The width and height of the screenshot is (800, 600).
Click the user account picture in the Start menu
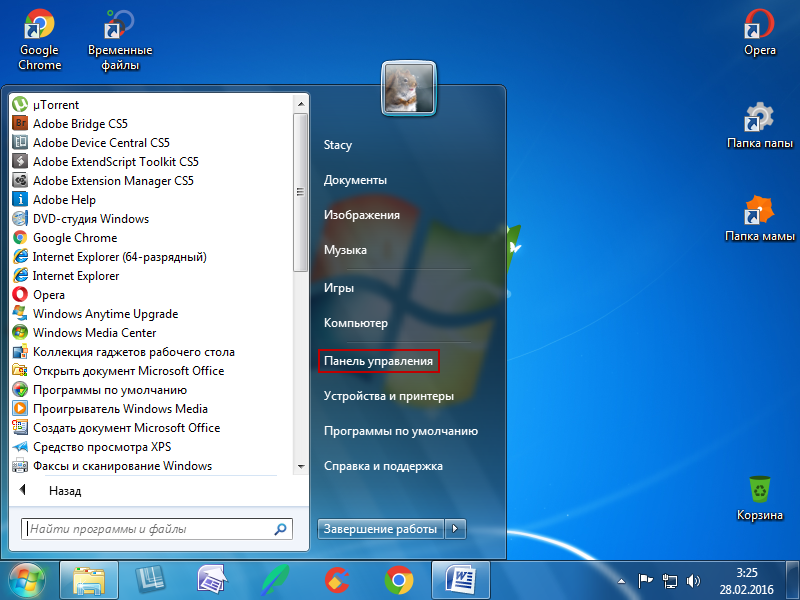(409, 88)
